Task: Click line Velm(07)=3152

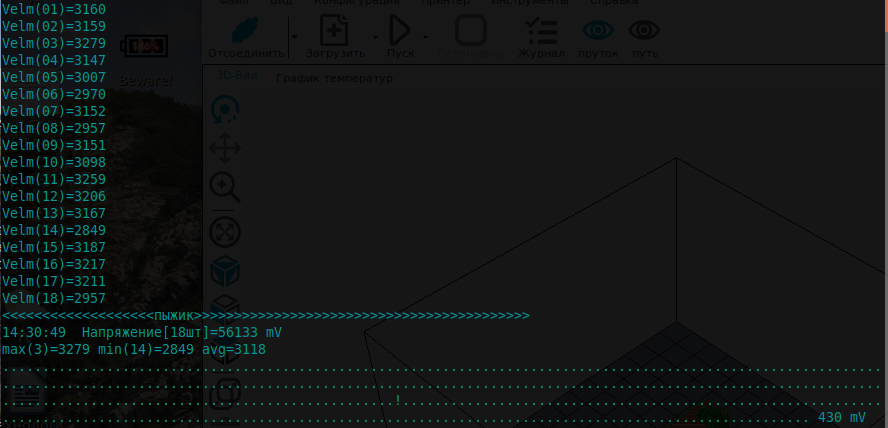Action: (54, 112)
